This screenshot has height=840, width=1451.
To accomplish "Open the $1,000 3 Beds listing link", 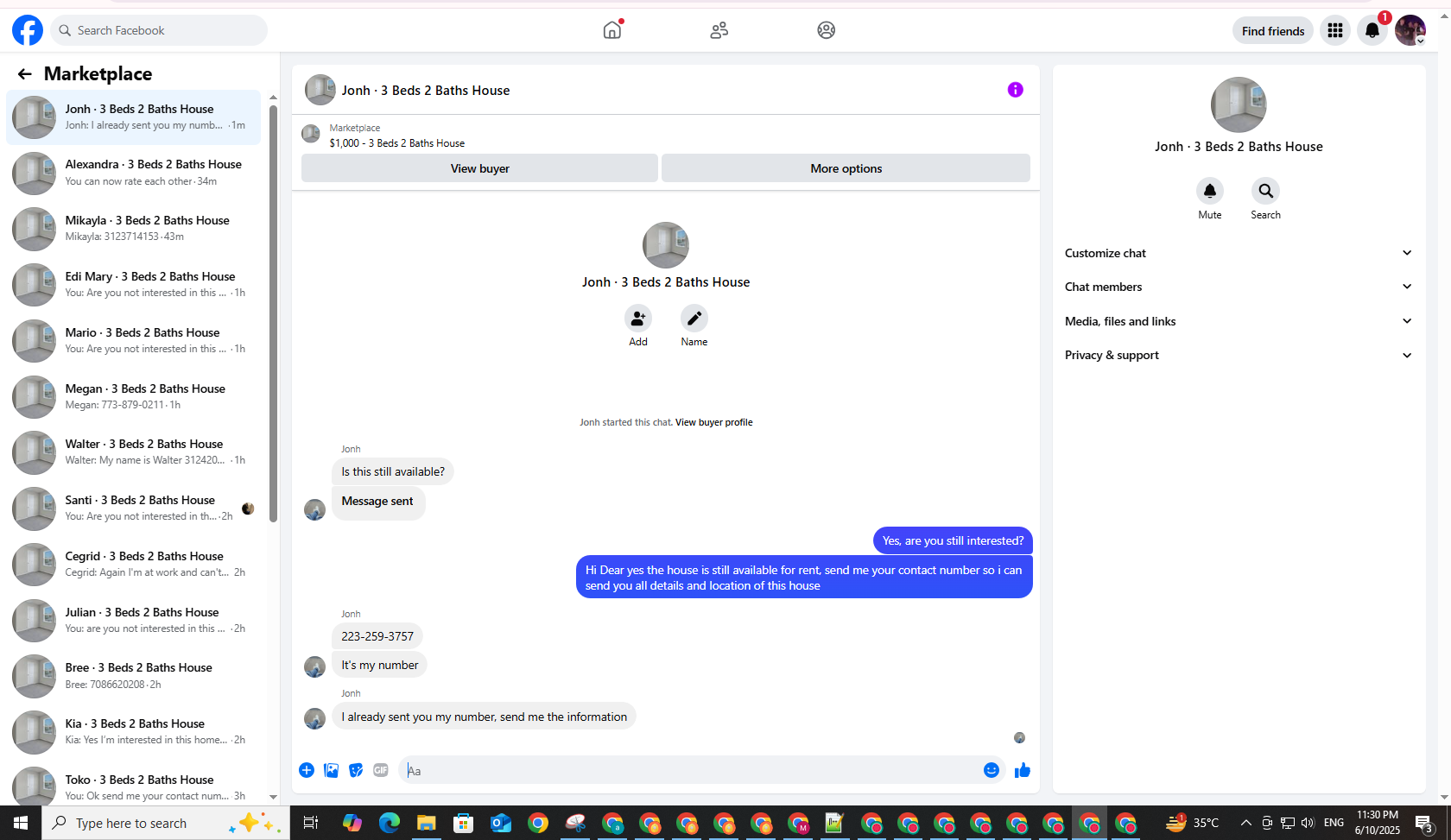I will point(397,143).
